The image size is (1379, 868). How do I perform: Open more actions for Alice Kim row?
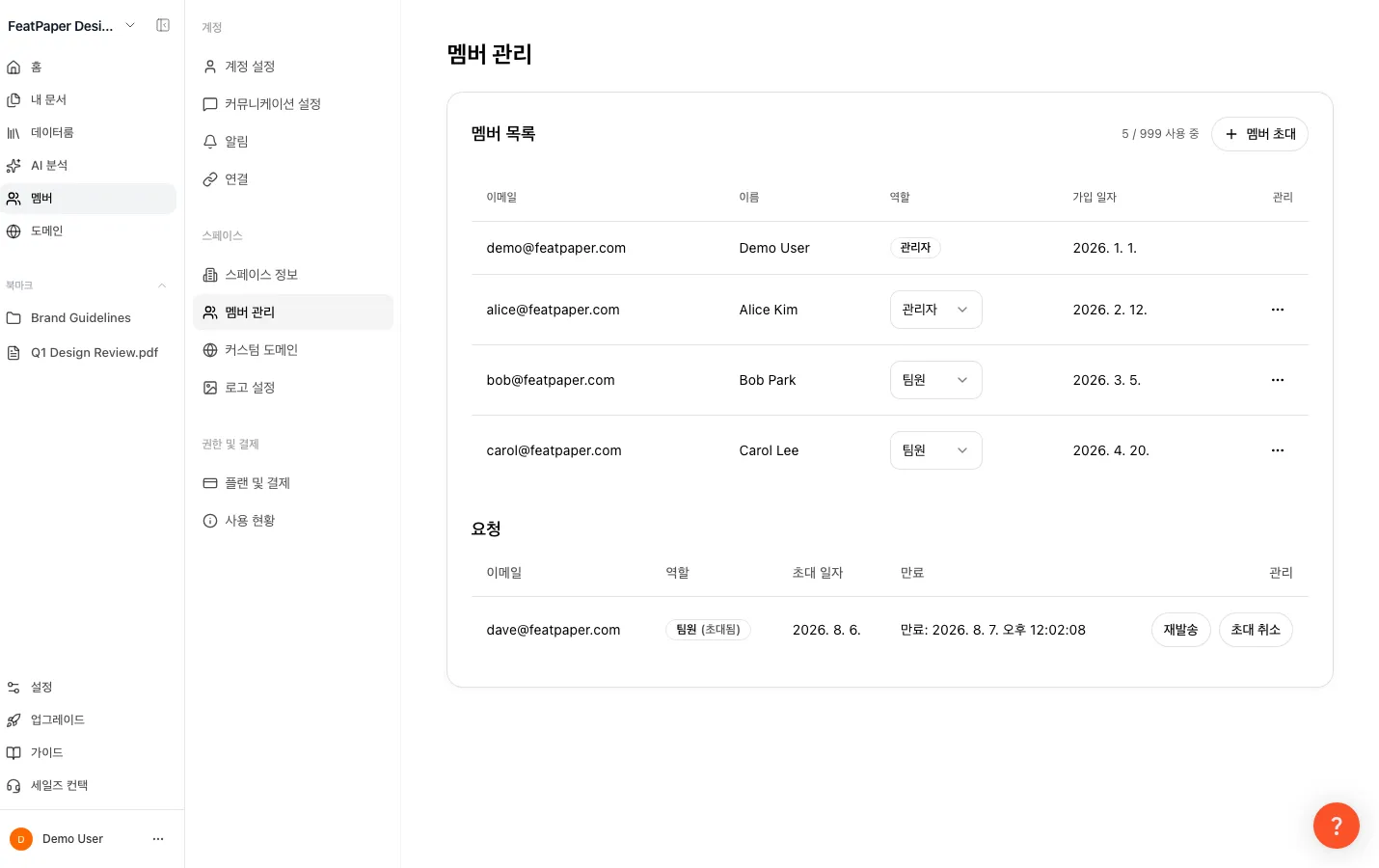[1278, 310]
